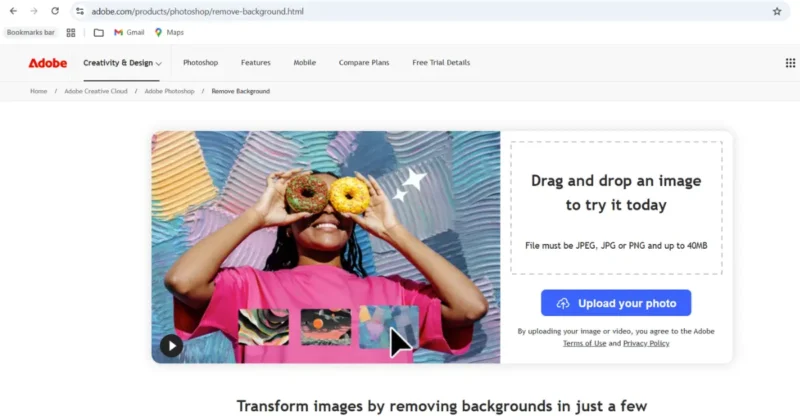This screenshot has height=420, width=800.
Task: Open the apps grid in bookmarks bar
Action: point(71,33)
